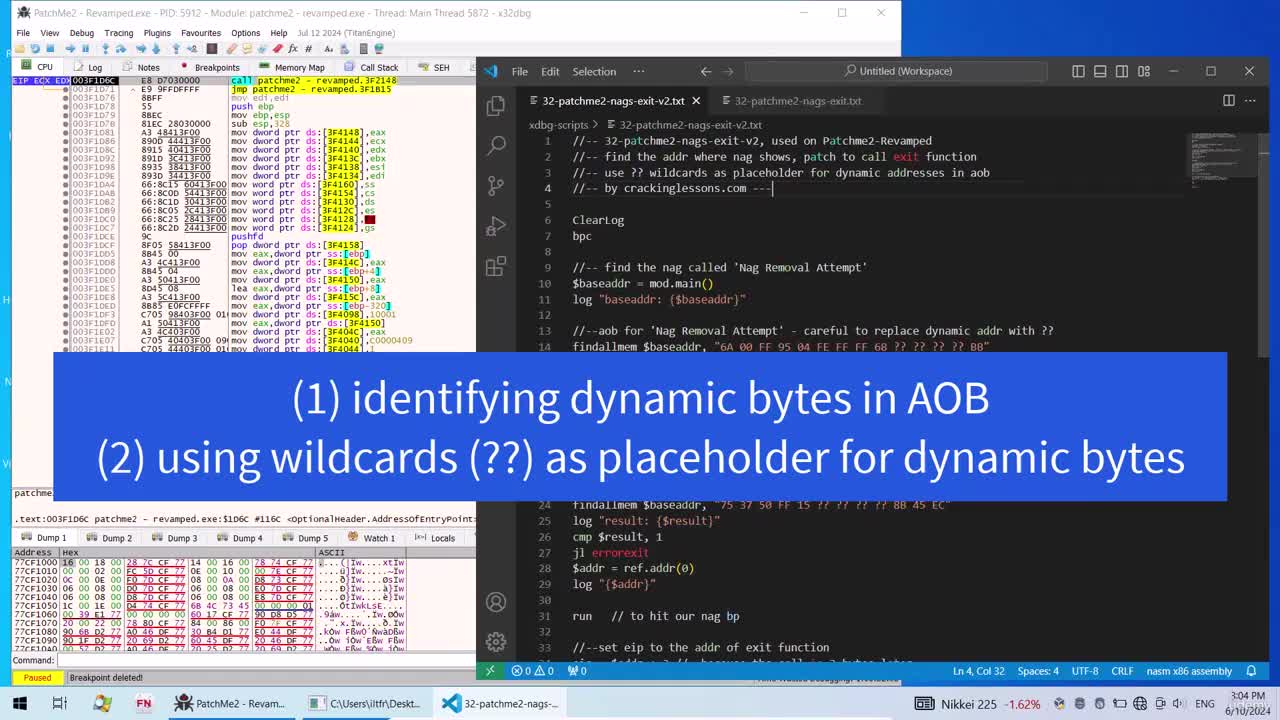Viewport: 1280px width, 720px height.
Task: Open file icon in x32dbg toolbar
Action: (19, 48)
